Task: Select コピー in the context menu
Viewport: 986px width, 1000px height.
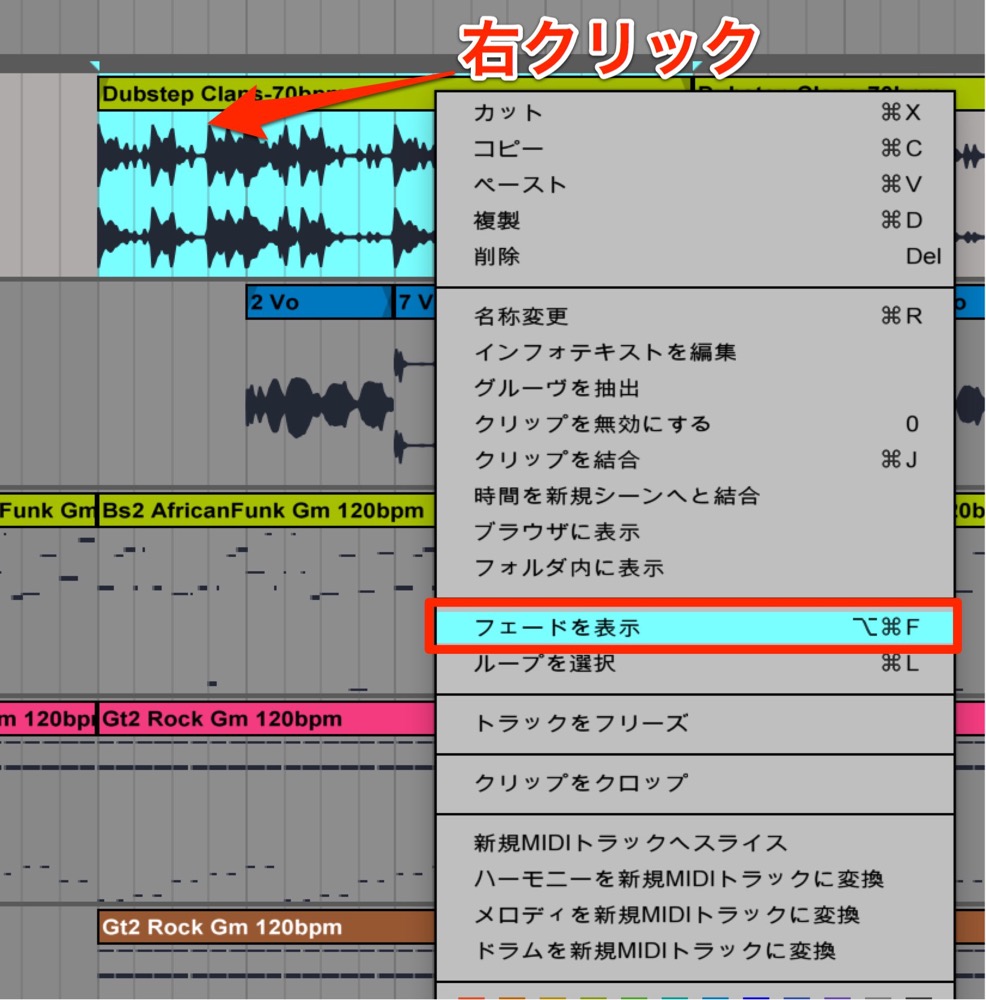Action: tap(695, 148)
